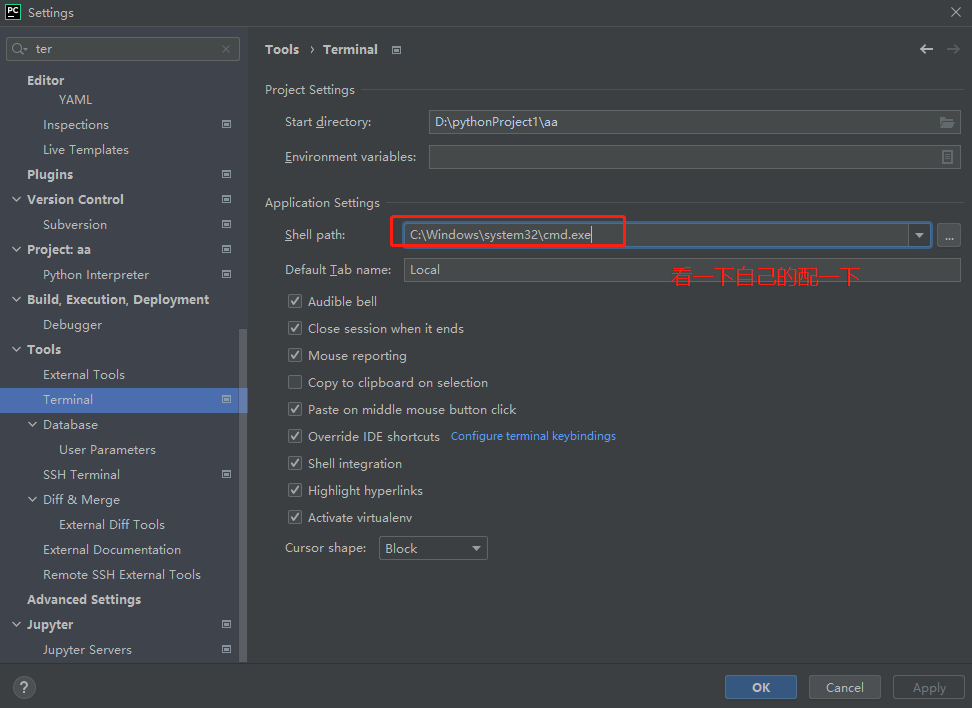Click into the settings search box
Screen dimensions: 972x708
pyautogui.click(x=123, y=49)
